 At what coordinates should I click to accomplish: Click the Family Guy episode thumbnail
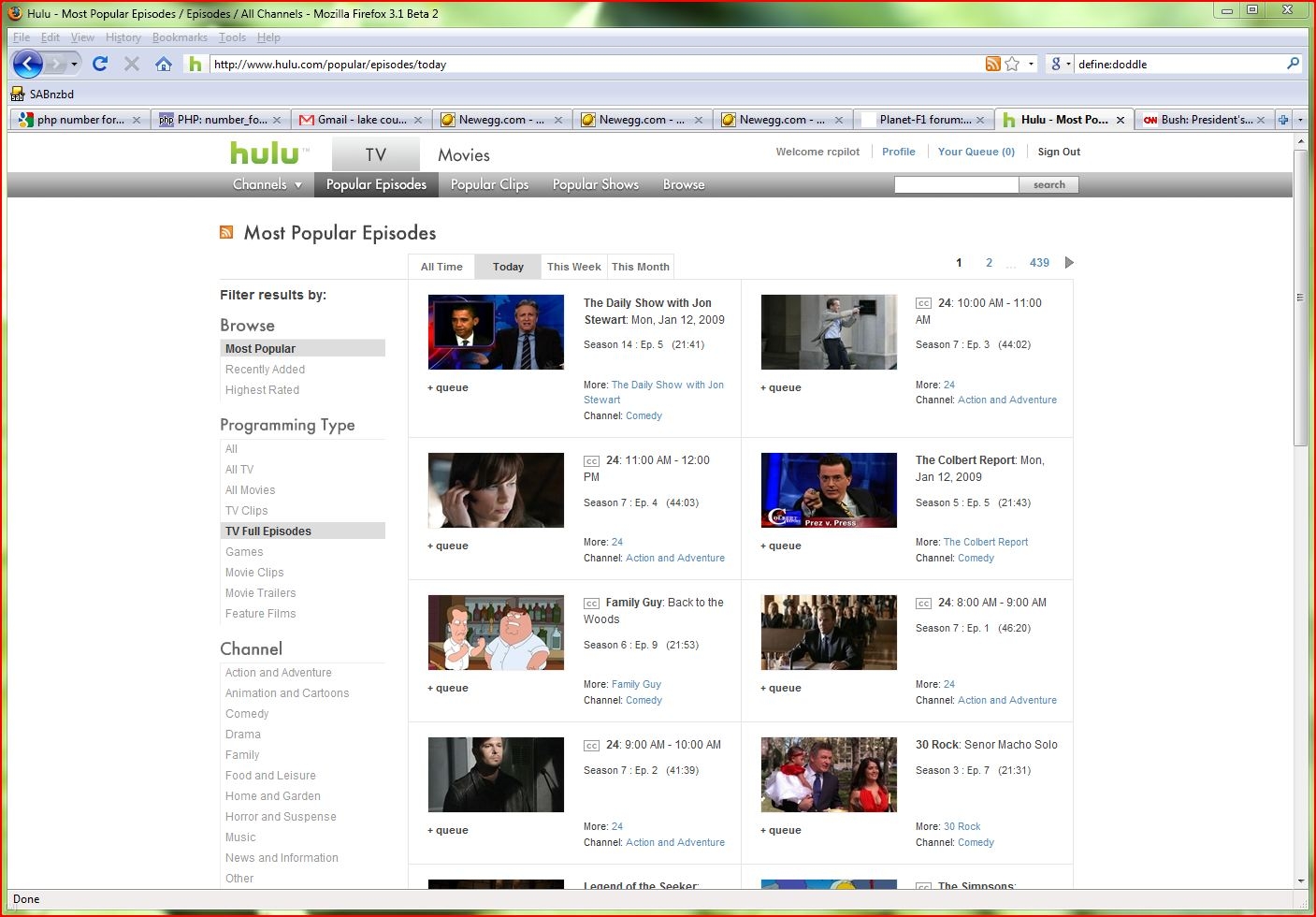coord(496,633)
